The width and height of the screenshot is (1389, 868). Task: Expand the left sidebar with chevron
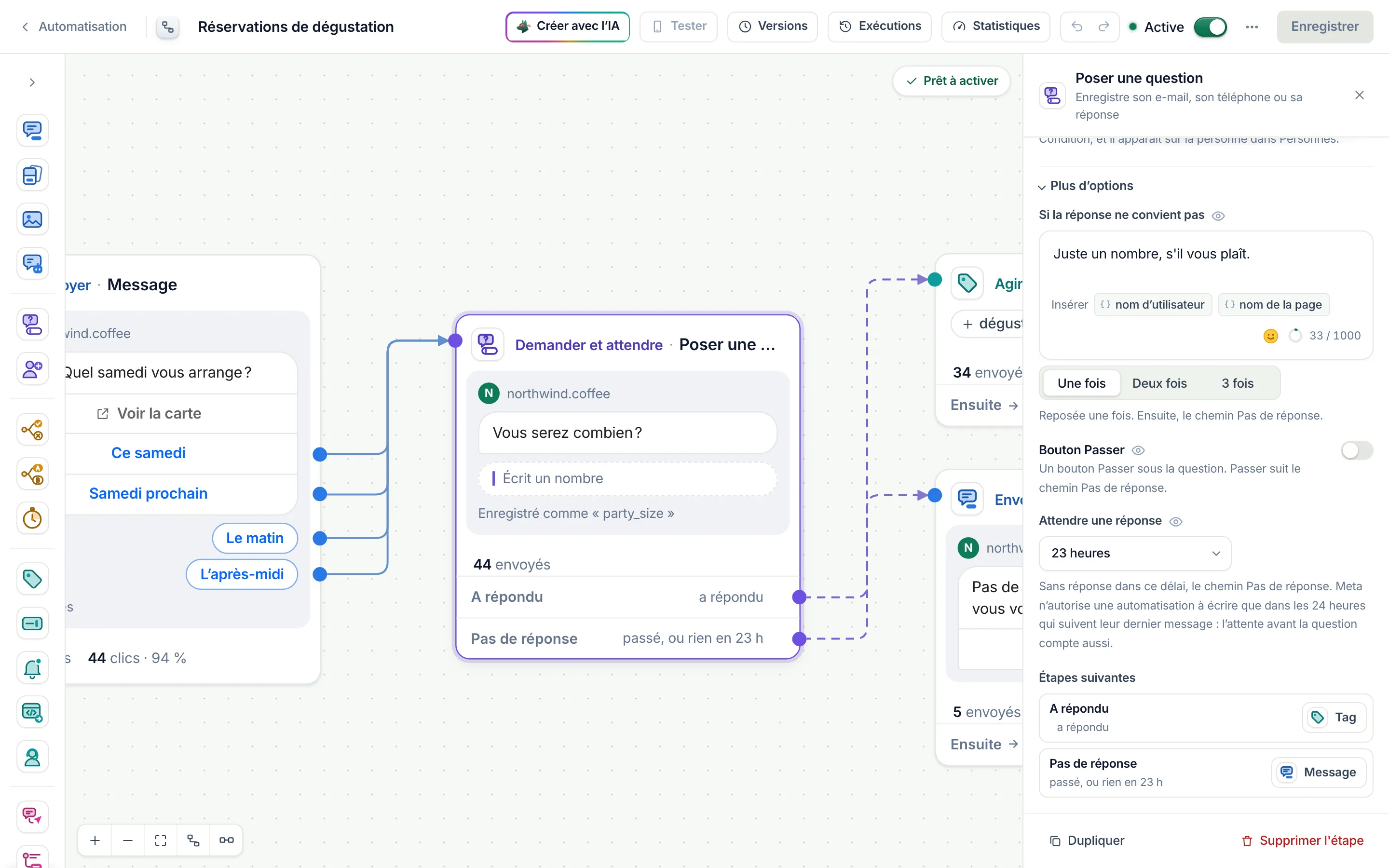click(32, 82)
